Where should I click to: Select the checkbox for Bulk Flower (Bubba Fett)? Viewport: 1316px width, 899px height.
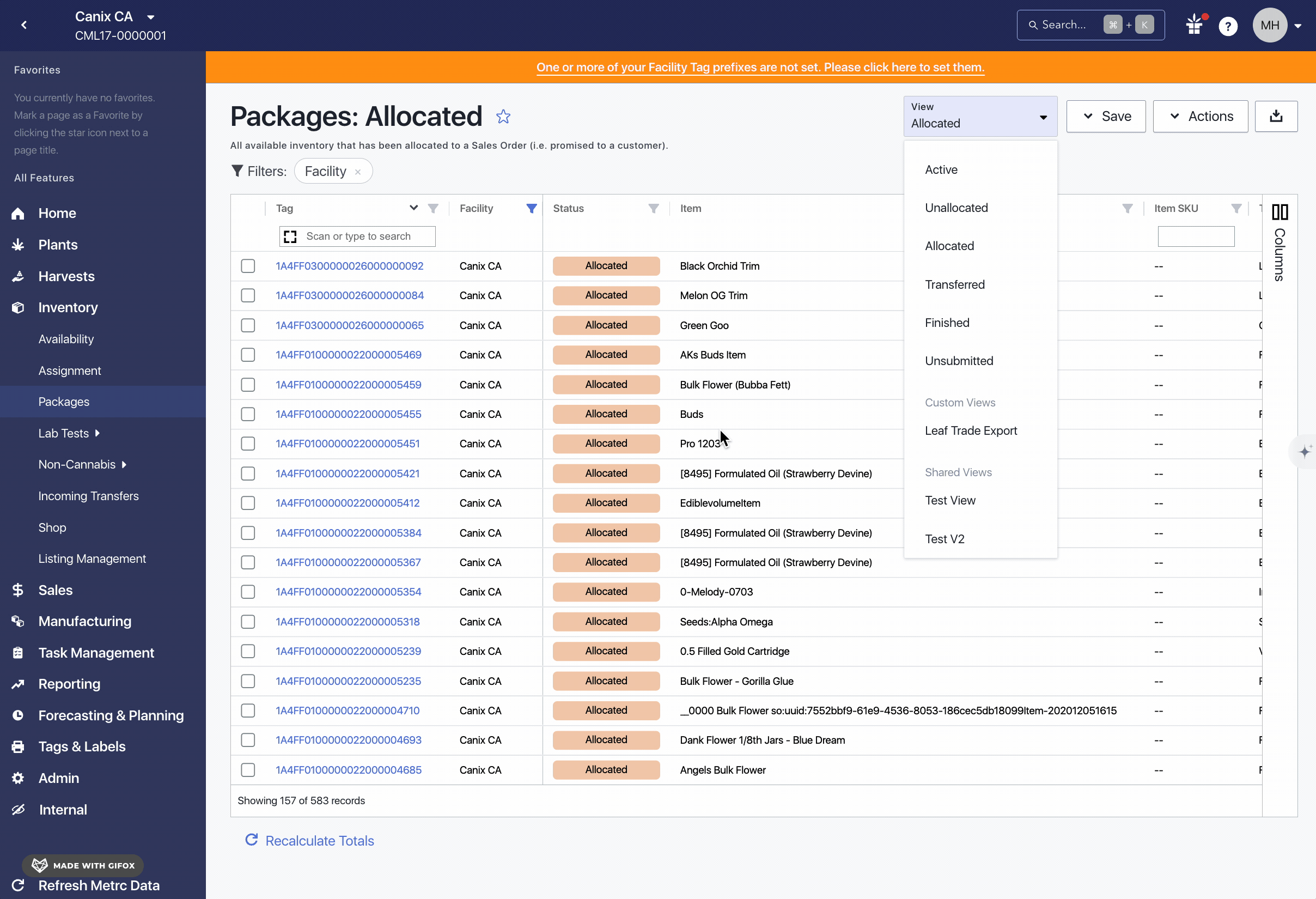247,384
